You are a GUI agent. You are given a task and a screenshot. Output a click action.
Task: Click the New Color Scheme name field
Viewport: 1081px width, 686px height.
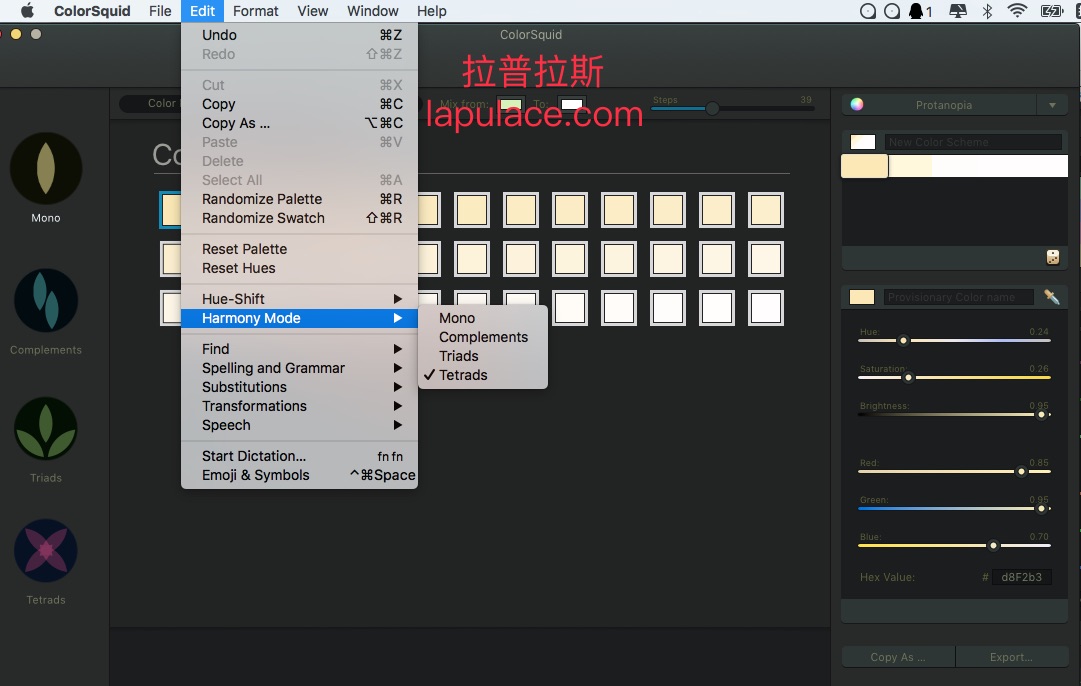coord(973,142)
